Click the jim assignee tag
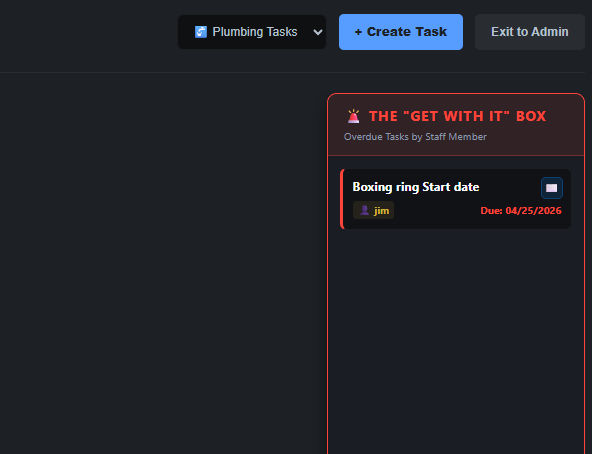This screenshot has width=592, height=454. pyautogui.click(x=373, y=210)
